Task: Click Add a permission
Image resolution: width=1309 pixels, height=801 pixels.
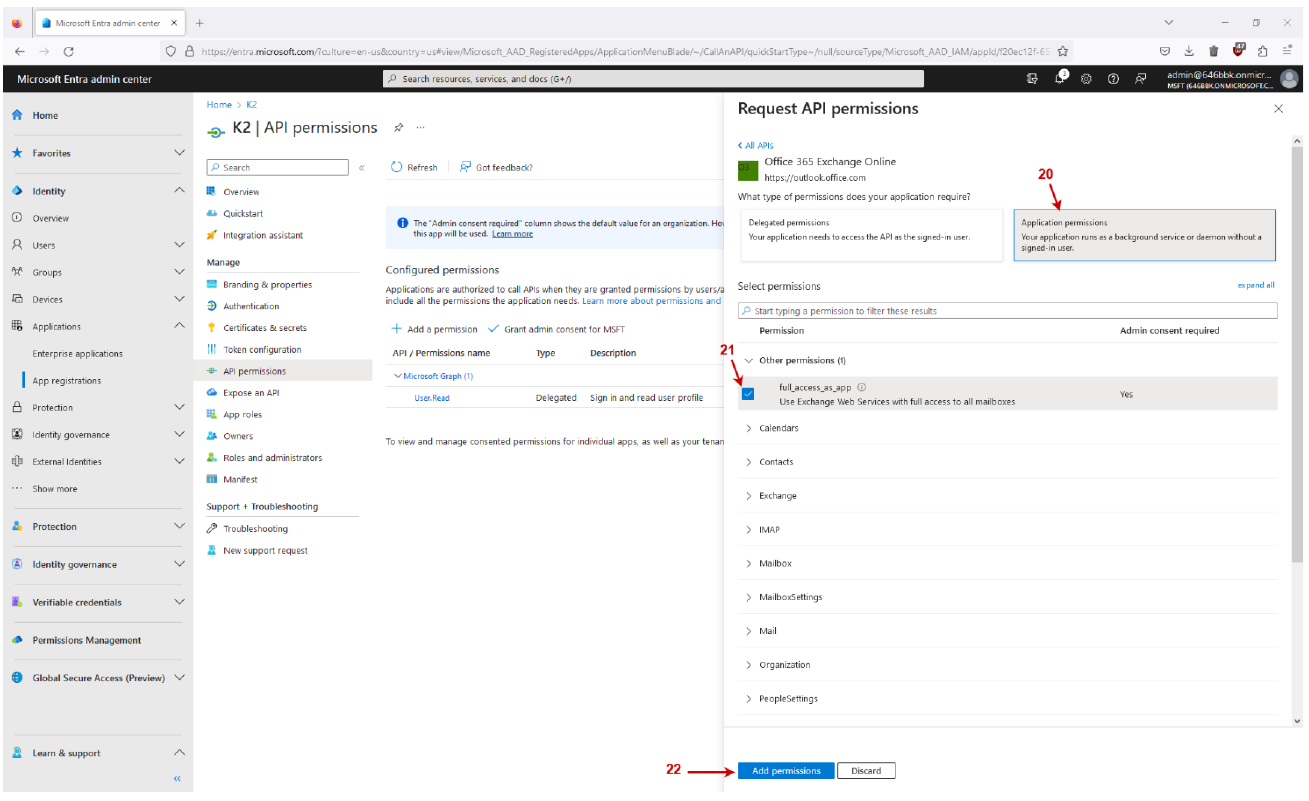Action: tap(434, 329)
